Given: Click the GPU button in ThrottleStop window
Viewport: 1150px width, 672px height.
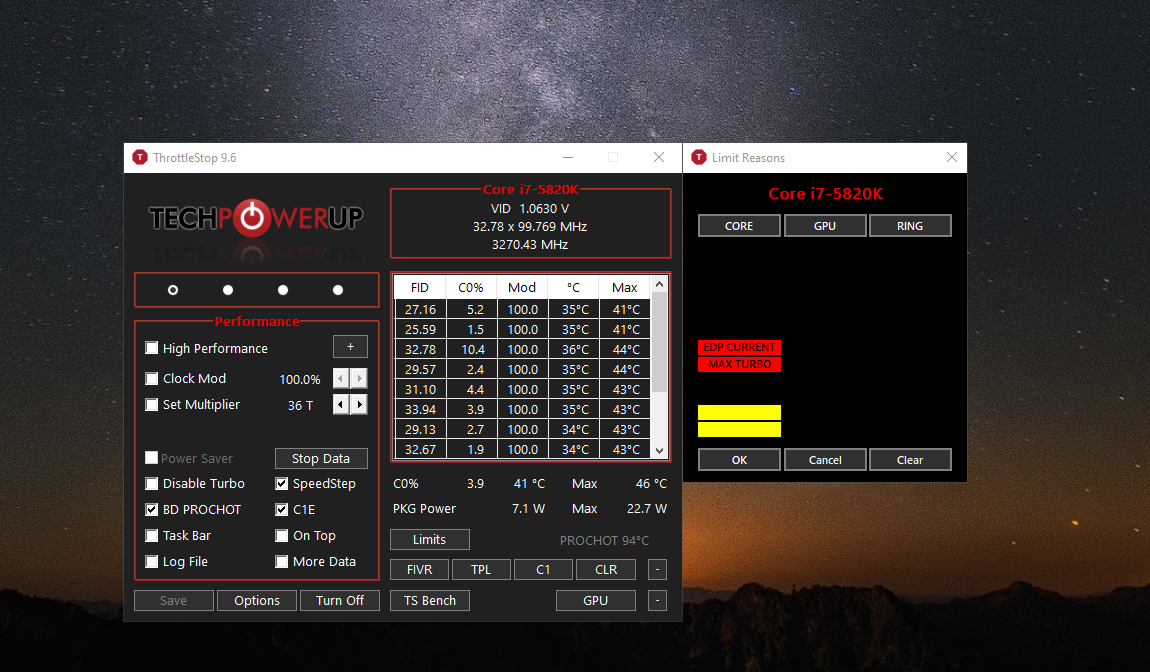Looking at the screenshot, I should click(x=596, y=600).
